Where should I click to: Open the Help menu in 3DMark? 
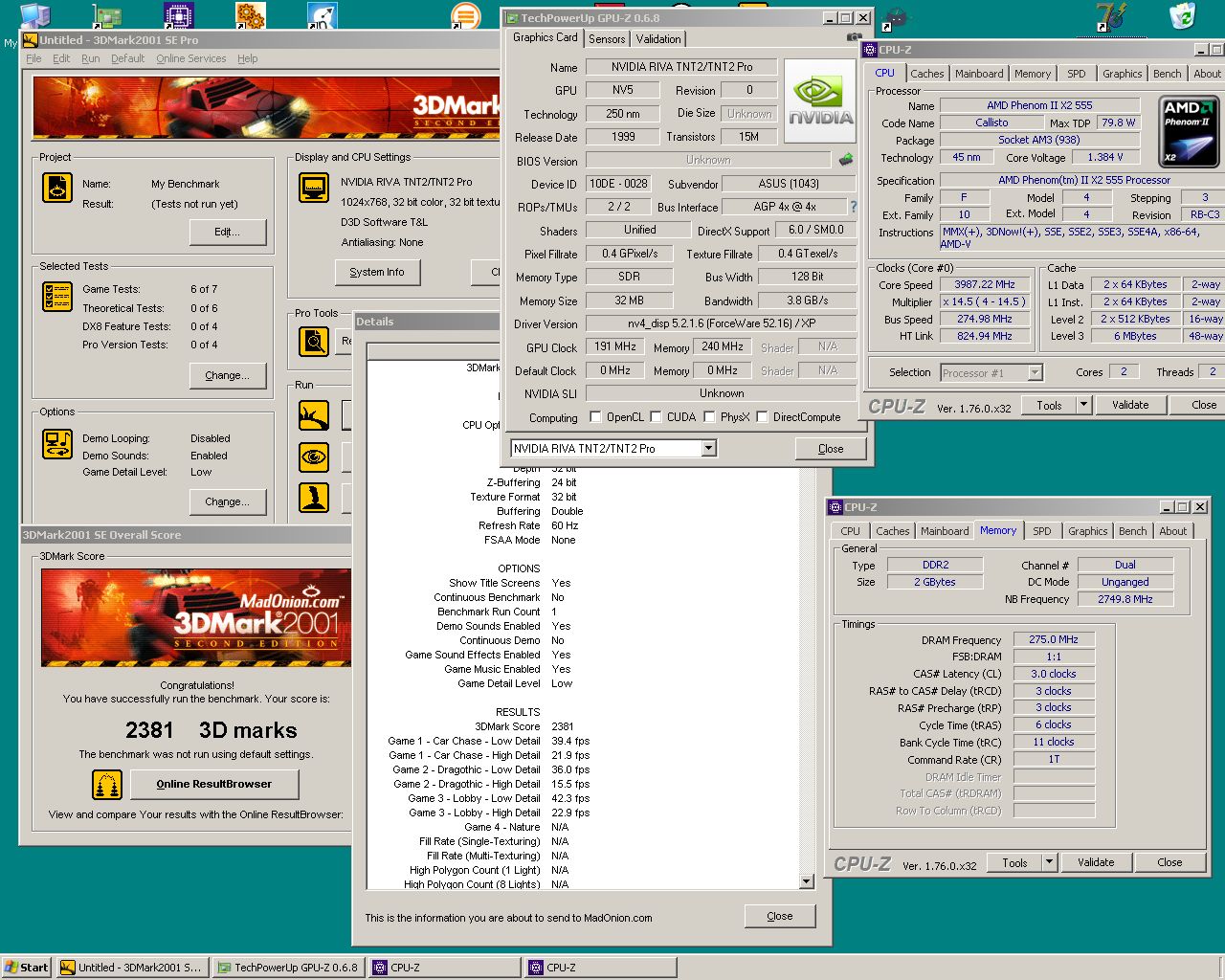tap(247, 58)
